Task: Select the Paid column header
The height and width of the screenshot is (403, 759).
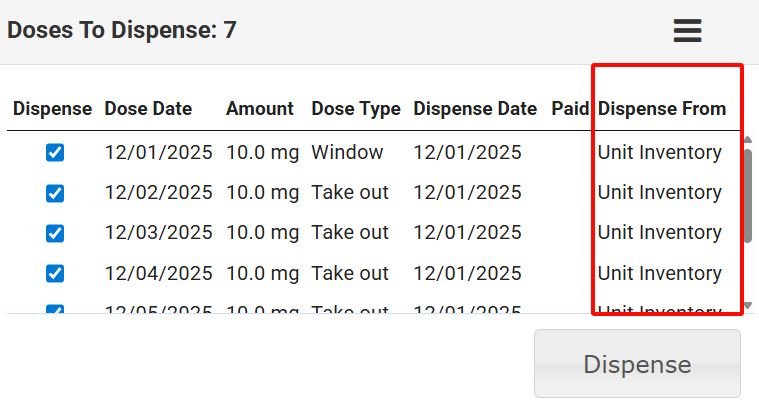Action: (x=570, y=109)
